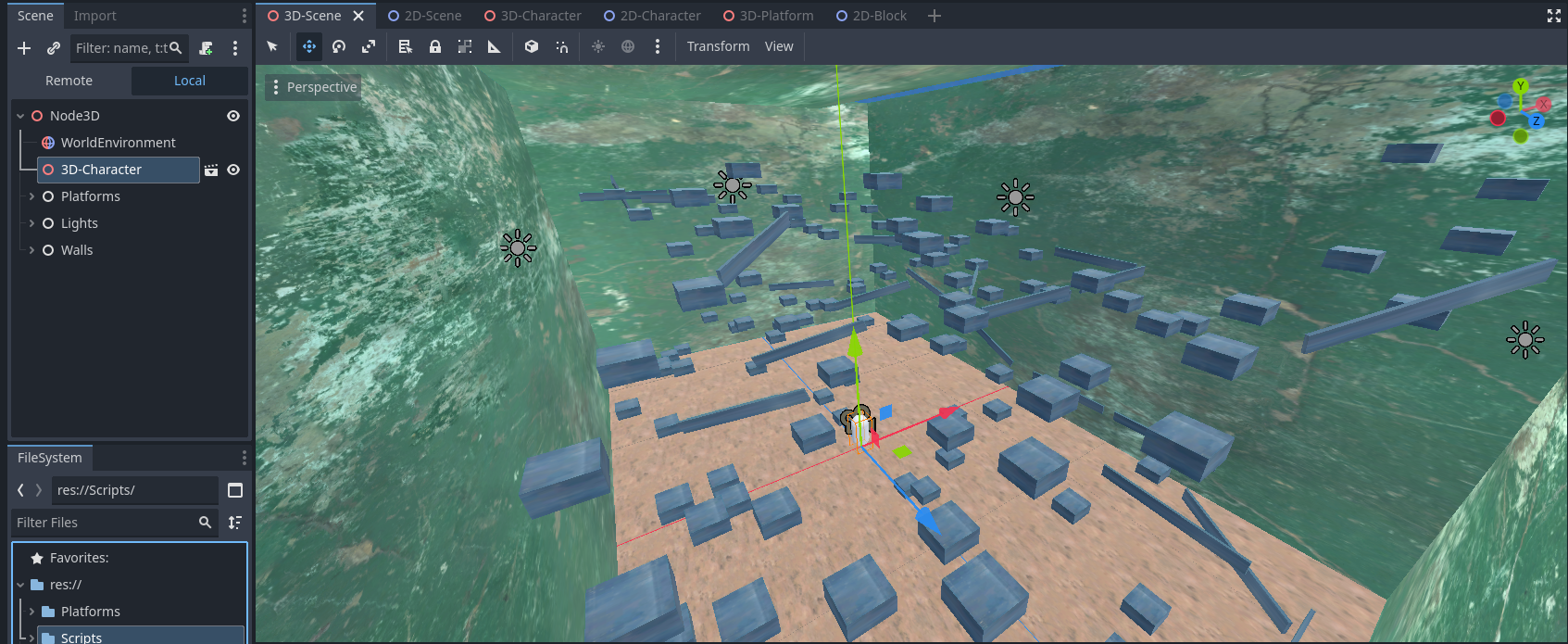This screenshot has width=1568, height=644.
Task: Toggle use local space cube
Action: pos(532,46)
